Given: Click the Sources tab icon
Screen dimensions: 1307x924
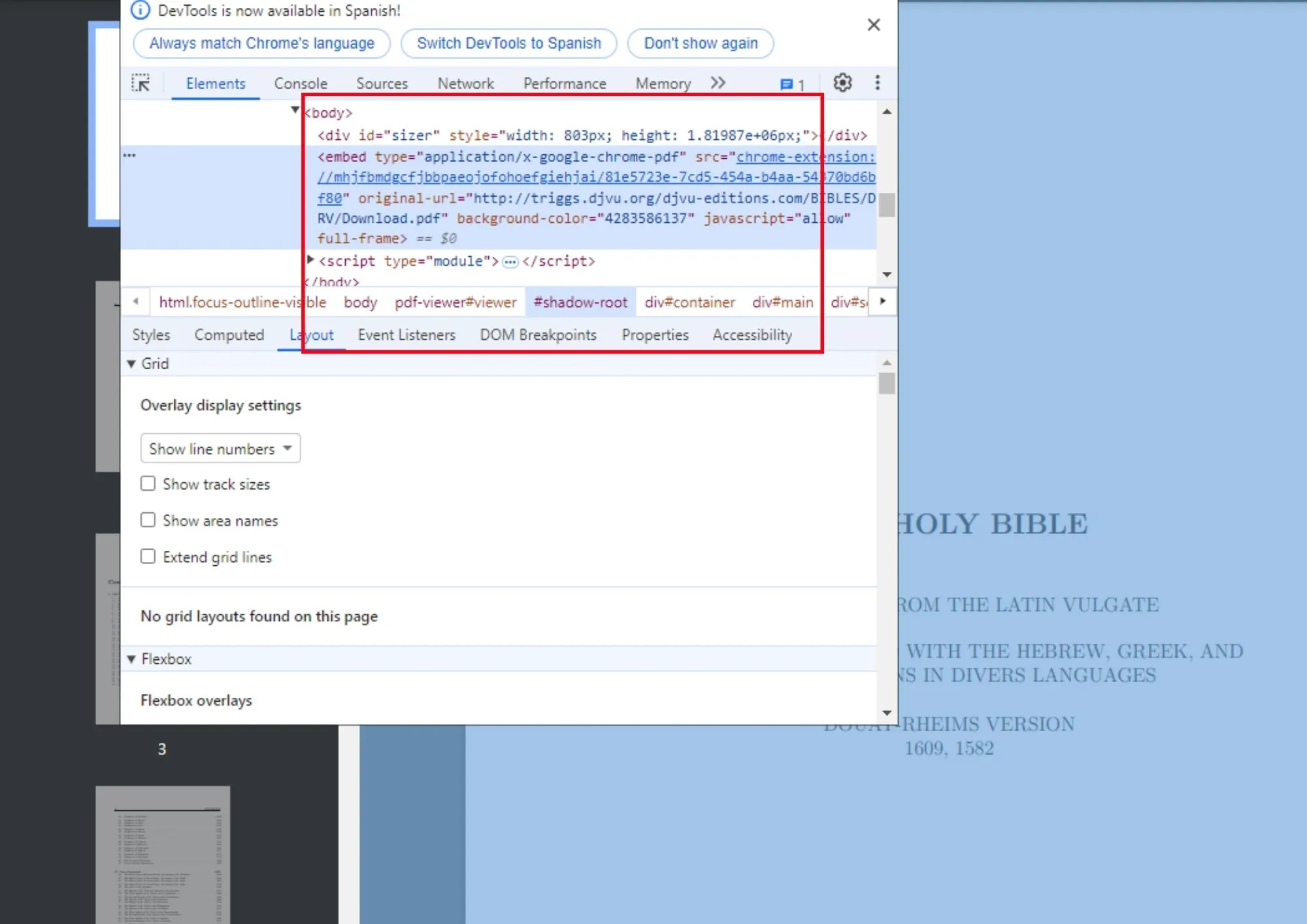Looking at the screenshot, I should 381,83.
